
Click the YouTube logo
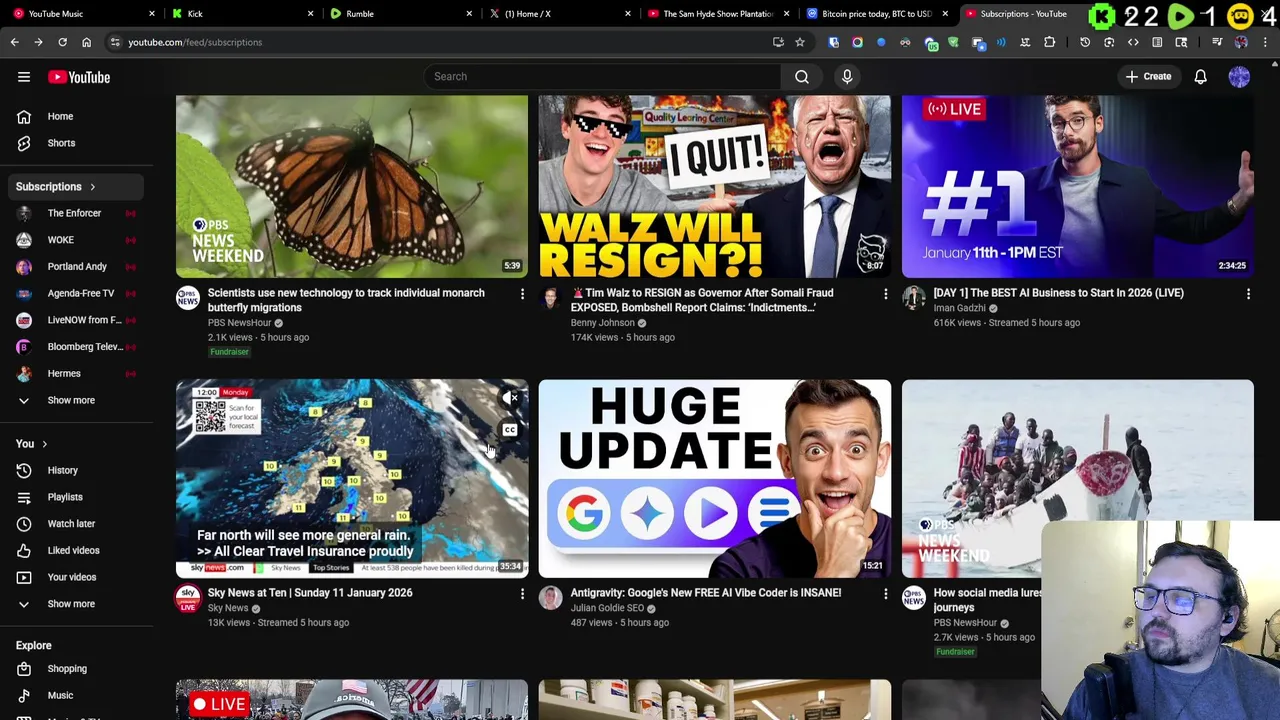click(x=79, y=77)
